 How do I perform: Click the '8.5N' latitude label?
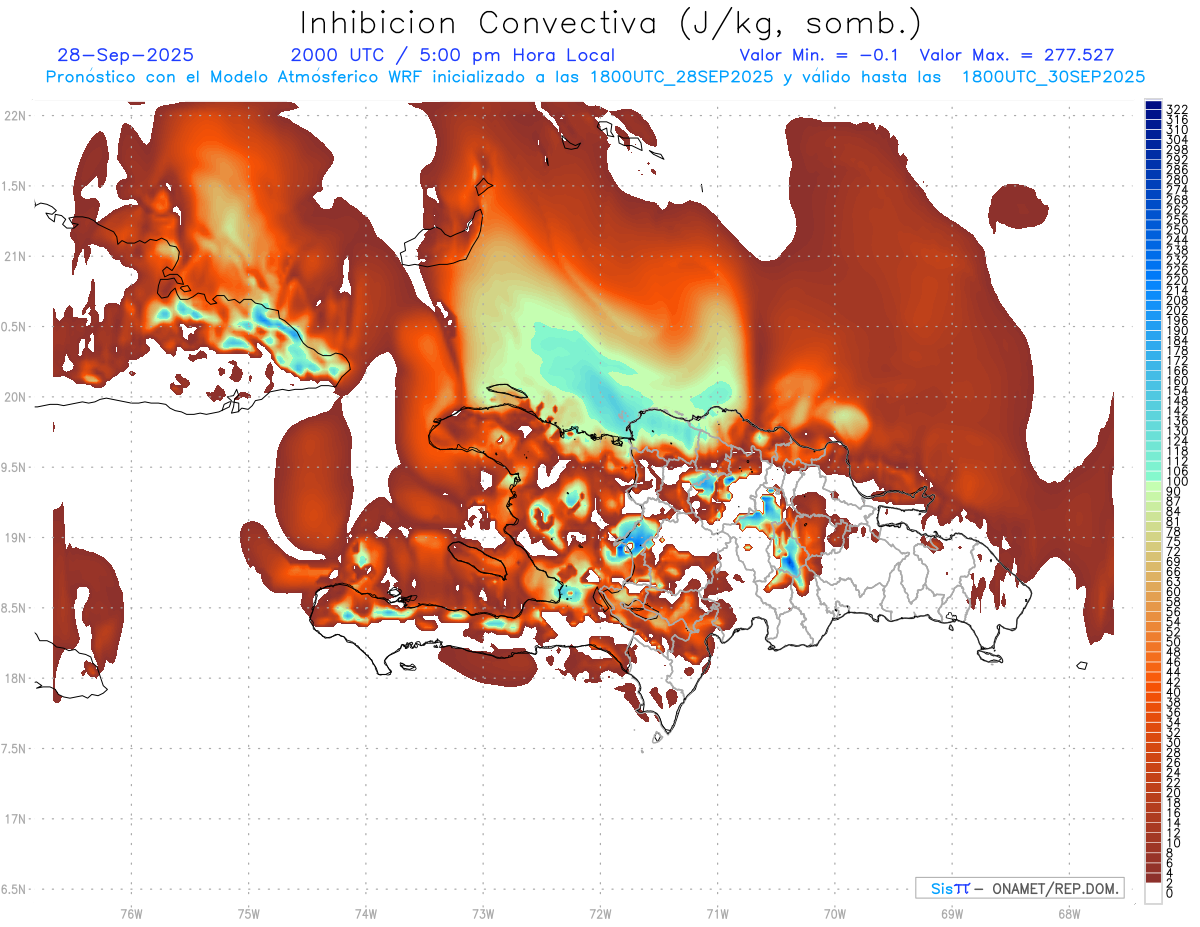point(14,608)
